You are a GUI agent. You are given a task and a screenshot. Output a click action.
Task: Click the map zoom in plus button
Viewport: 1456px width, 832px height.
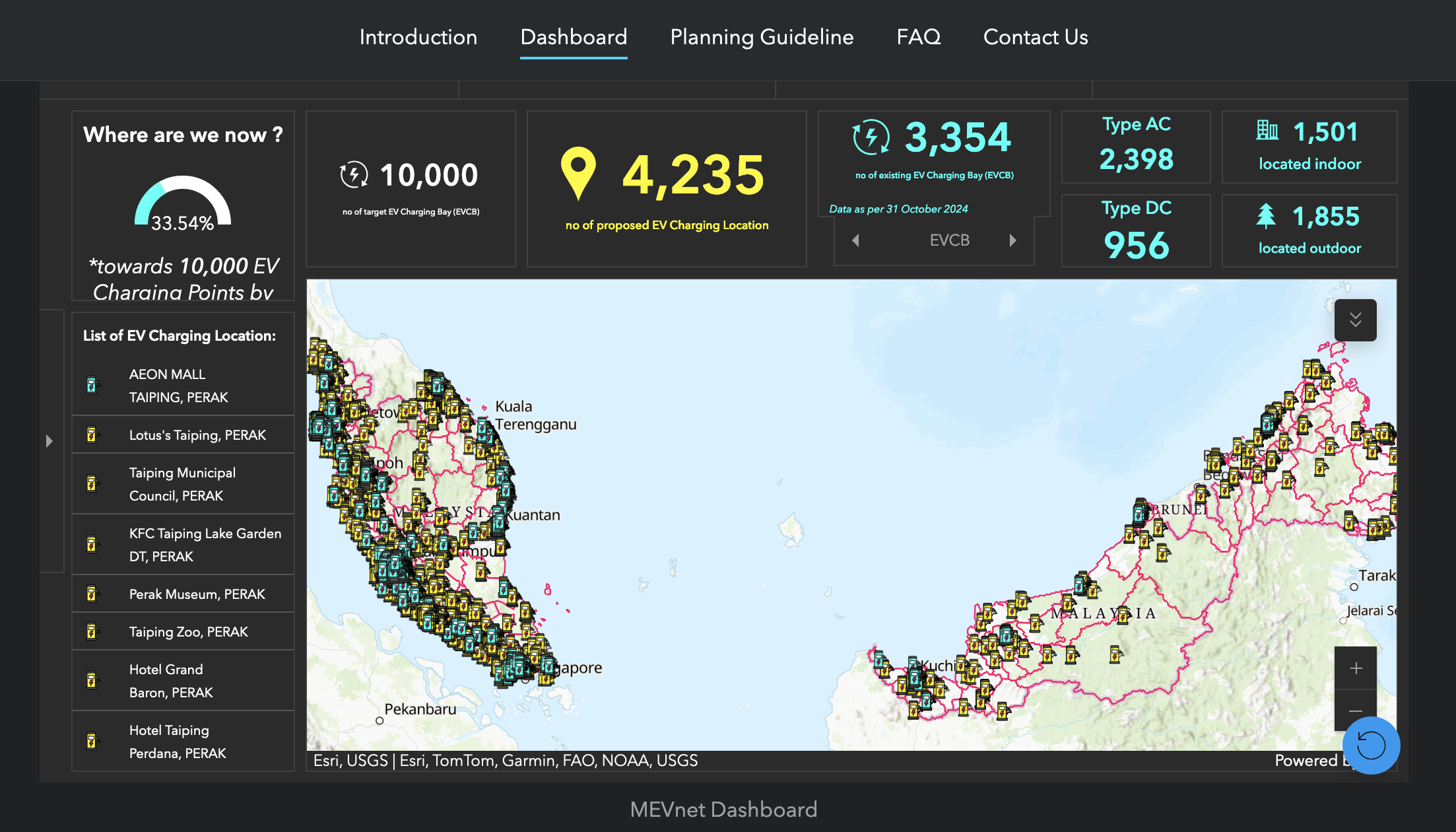[1355, 668]
